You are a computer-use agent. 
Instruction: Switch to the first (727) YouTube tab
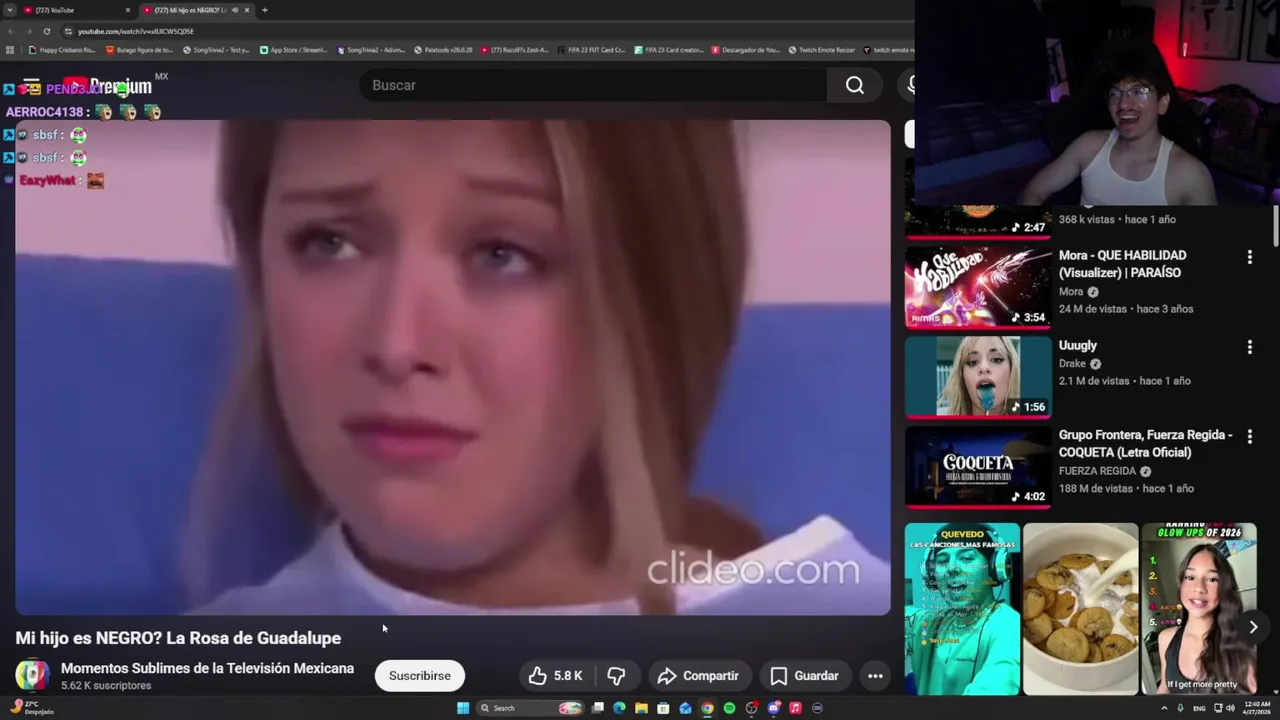pyautogui.click(x=76, y=10)
